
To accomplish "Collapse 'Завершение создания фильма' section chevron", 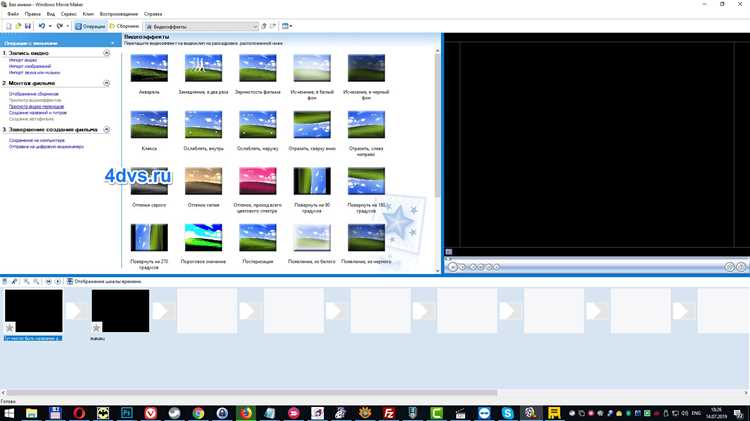I will (x=107, y=130).
